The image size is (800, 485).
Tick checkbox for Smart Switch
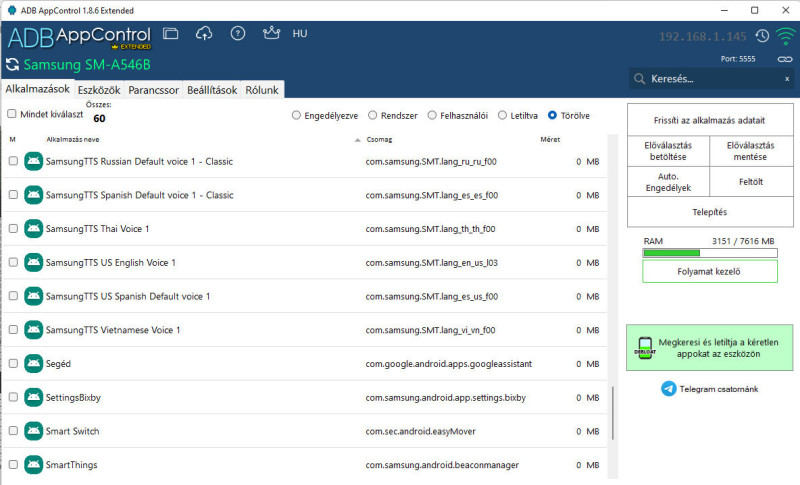click(x=13, y=430)
